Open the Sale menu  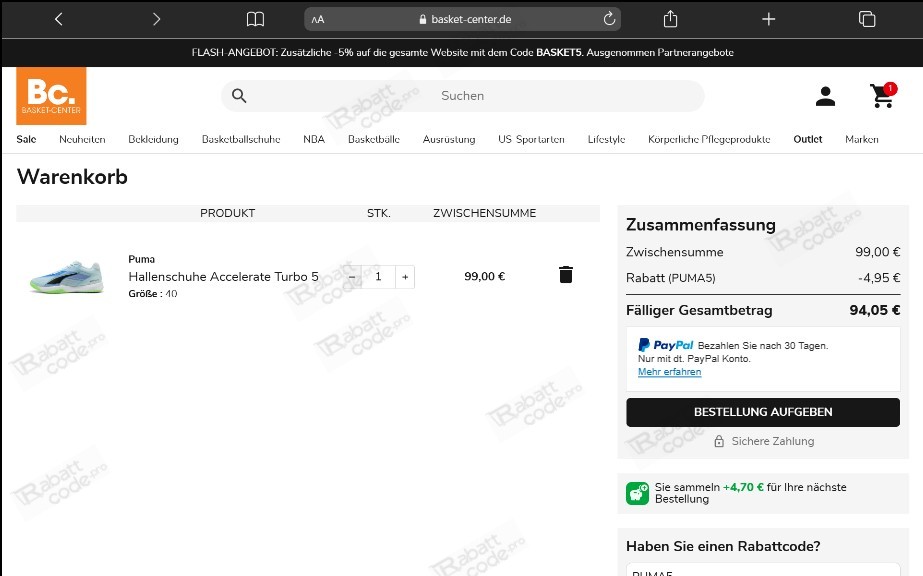point(26,139)
